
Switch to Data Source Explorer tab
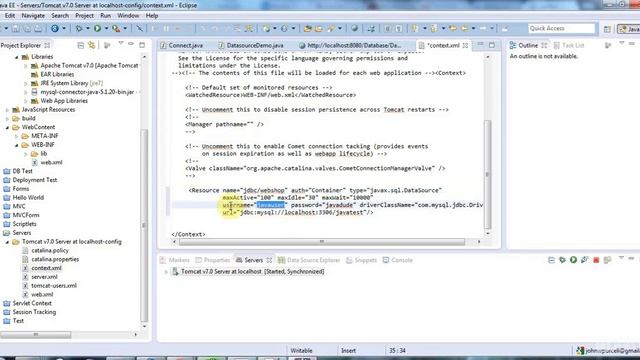309,260
